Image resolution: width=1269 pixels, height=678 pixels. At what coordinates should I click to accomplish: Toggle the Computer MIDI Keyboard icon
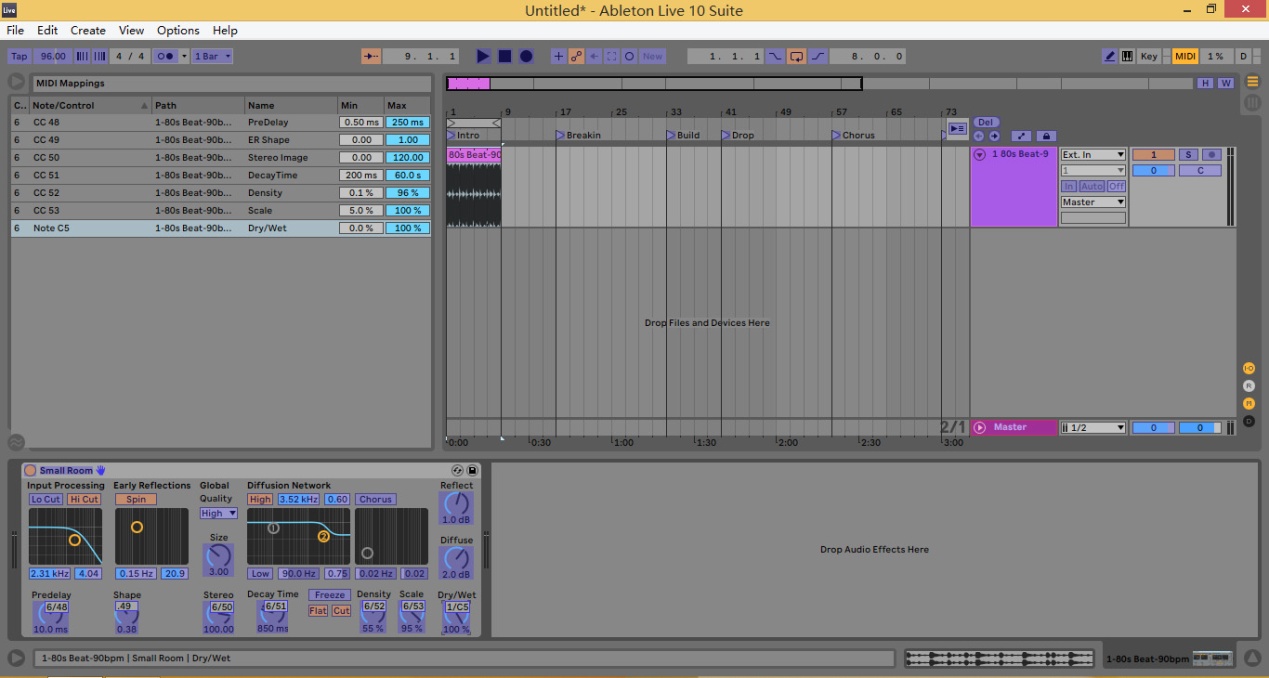pos(1127,57)
